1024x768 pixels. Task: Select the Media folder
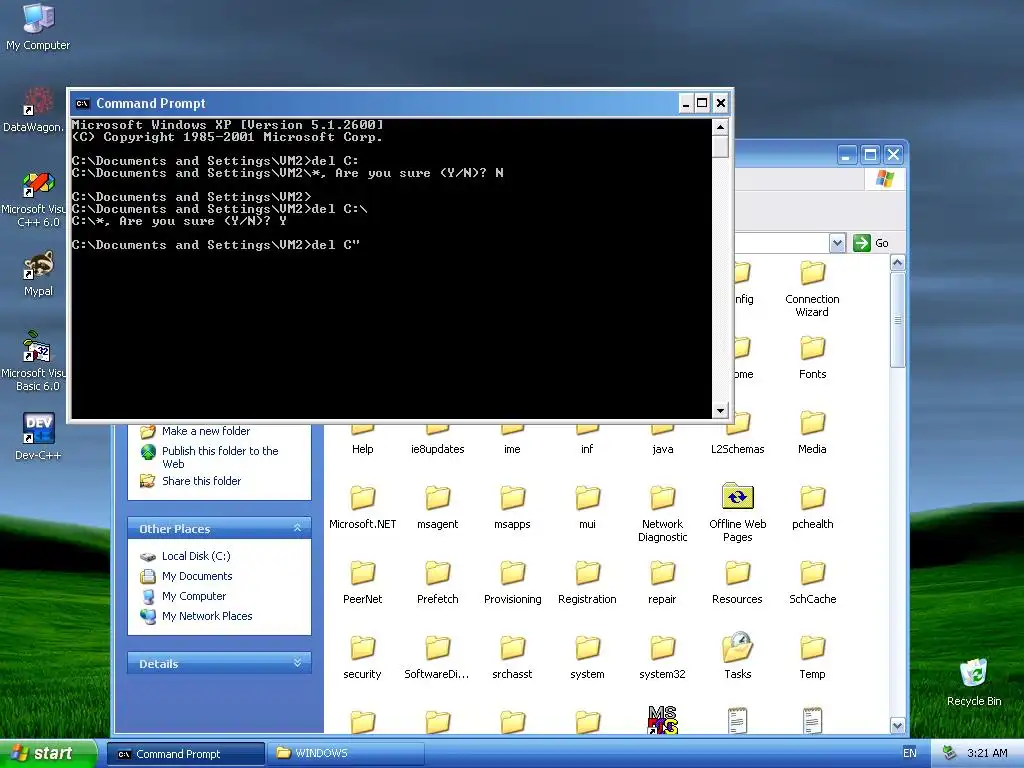pos(812,432)
